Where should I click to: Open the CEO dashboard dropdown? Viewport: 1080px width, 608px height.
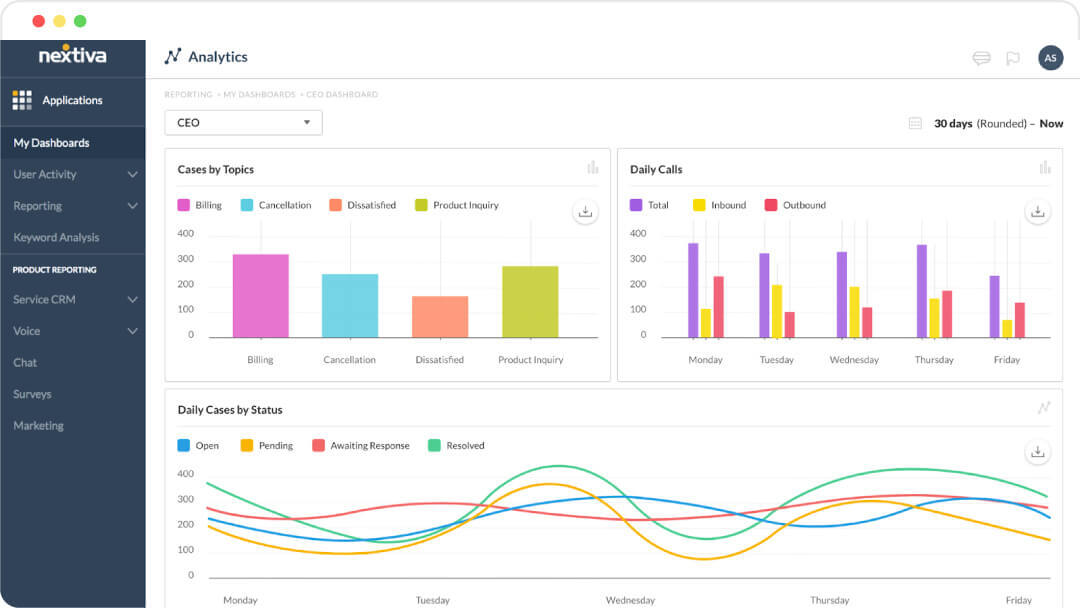242,122
